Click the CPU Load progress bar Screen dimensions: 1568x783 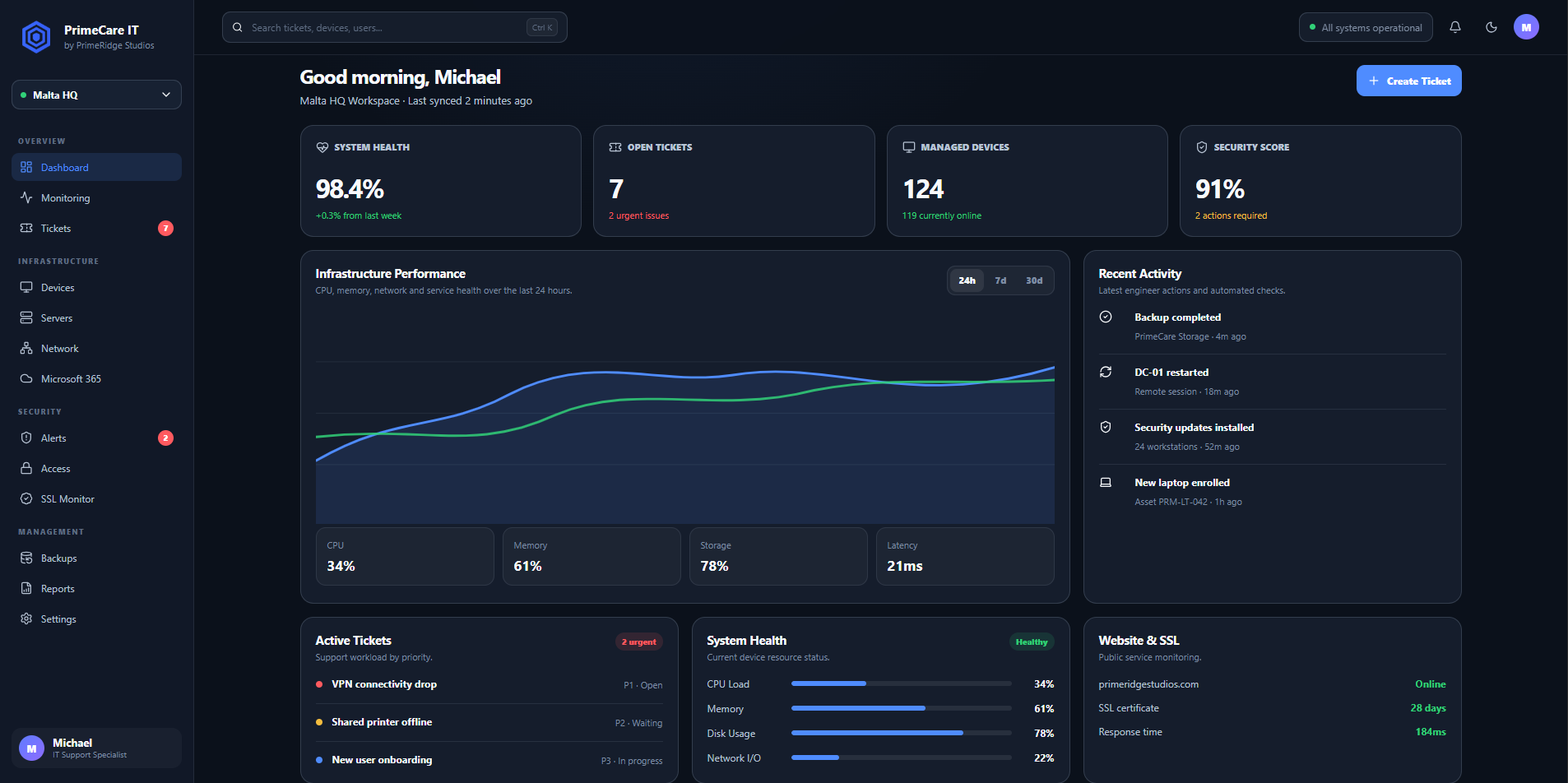tap(902, 683)
